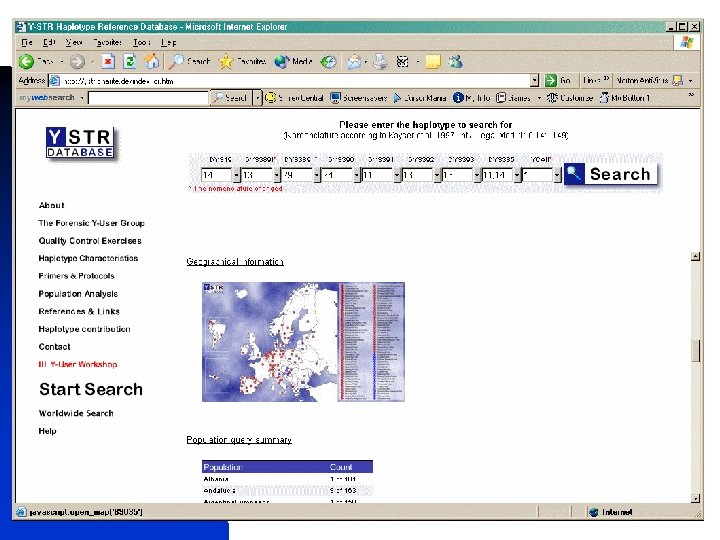Open the DYS393 value dropdown

click(x=477, y=175)
